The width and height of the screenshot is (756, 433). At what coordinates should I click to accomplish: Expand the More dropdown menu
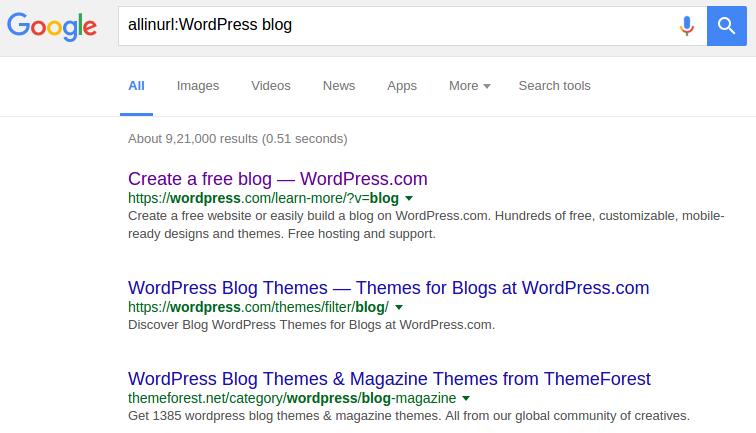[469, 86]
